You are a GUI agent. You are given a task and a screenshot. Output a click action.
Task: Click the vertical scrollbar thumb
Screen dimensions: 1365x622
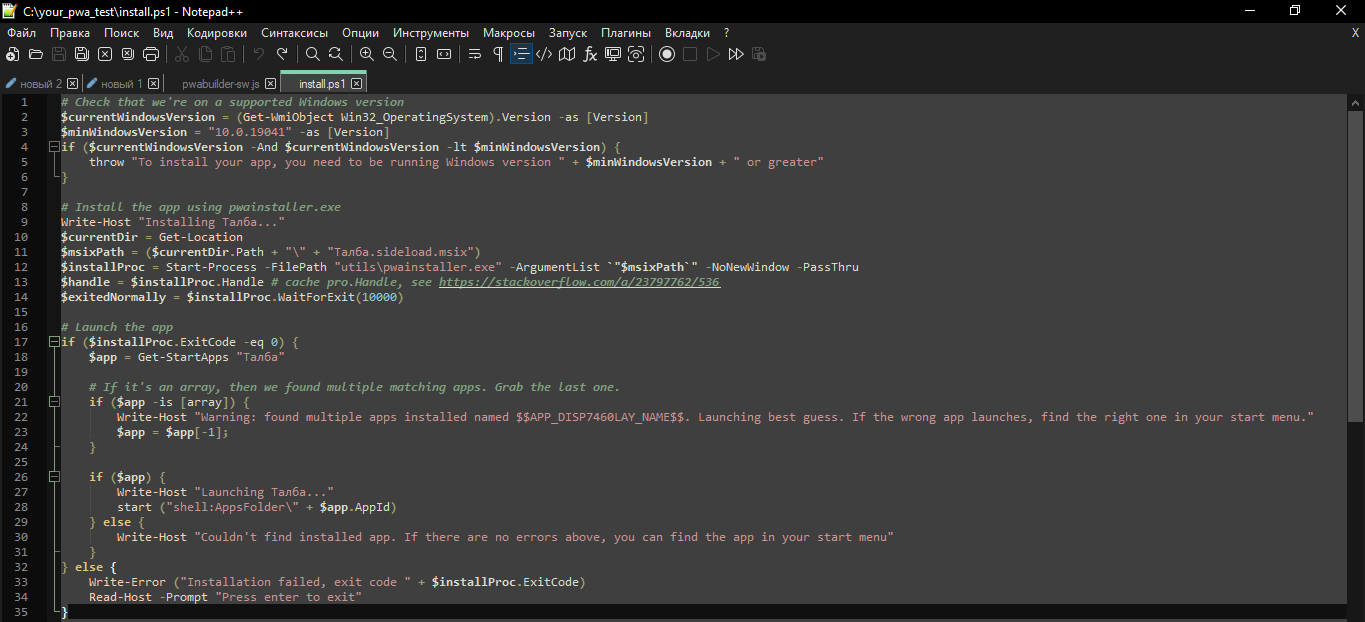pos(1356,265)
